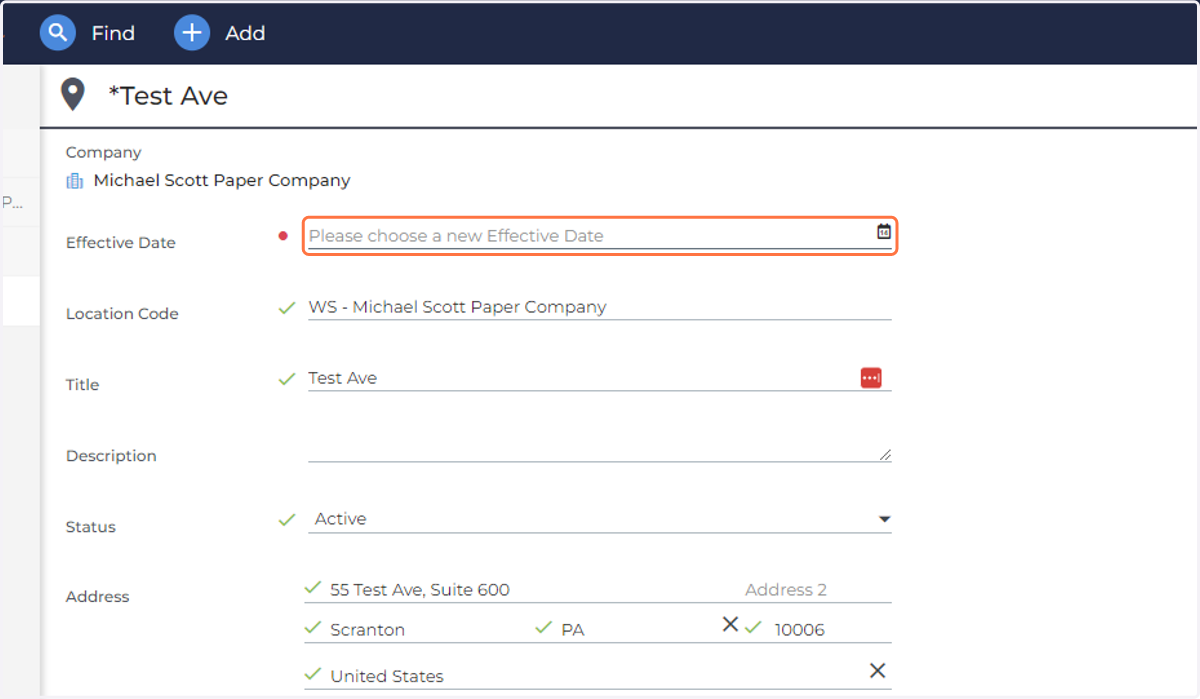Select the Active status value

click(341, 519)
